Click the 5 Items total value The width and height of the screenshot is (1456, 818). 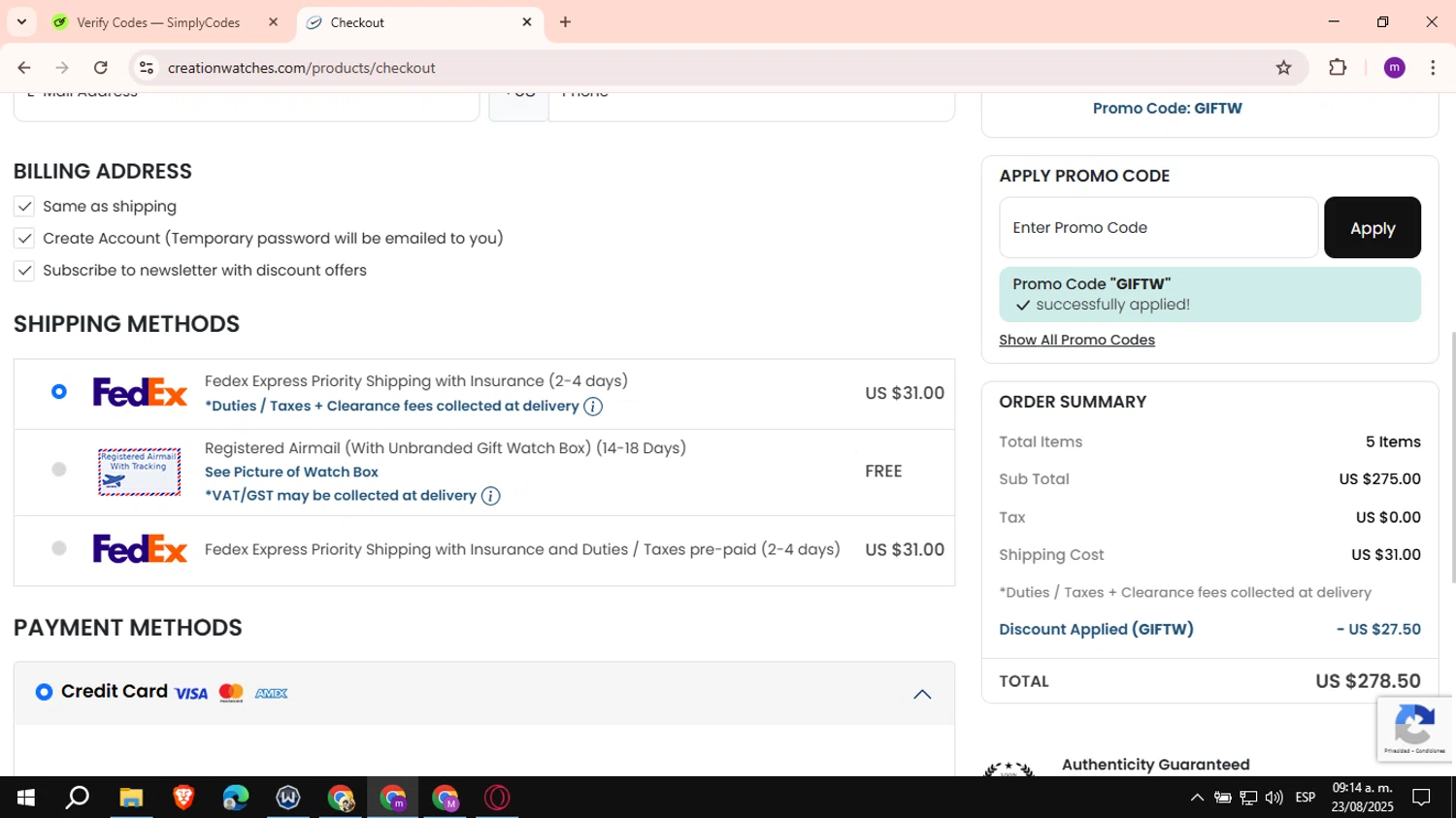[1393, 442]
